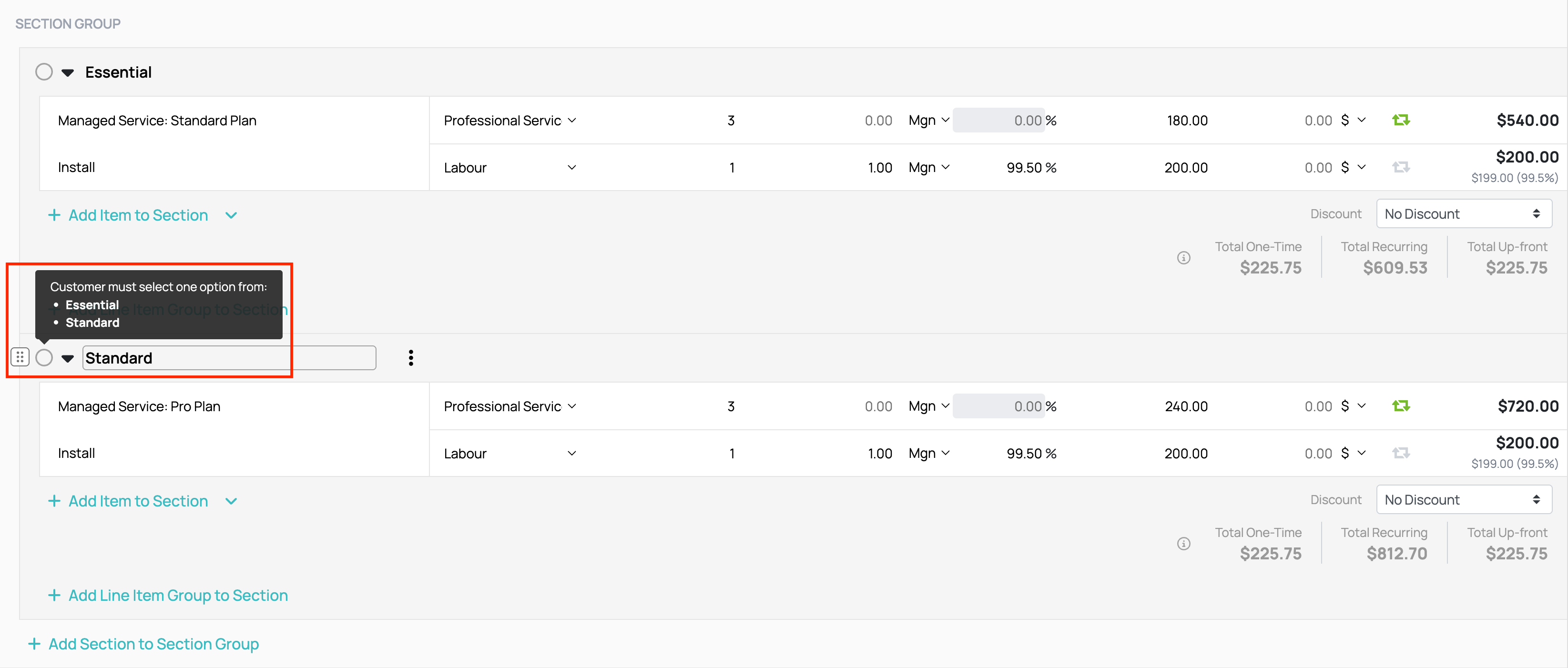Toggle recurring icon on Essential Install row
Viewport: 1568px width, 668px height.
tap(1401, 167)
